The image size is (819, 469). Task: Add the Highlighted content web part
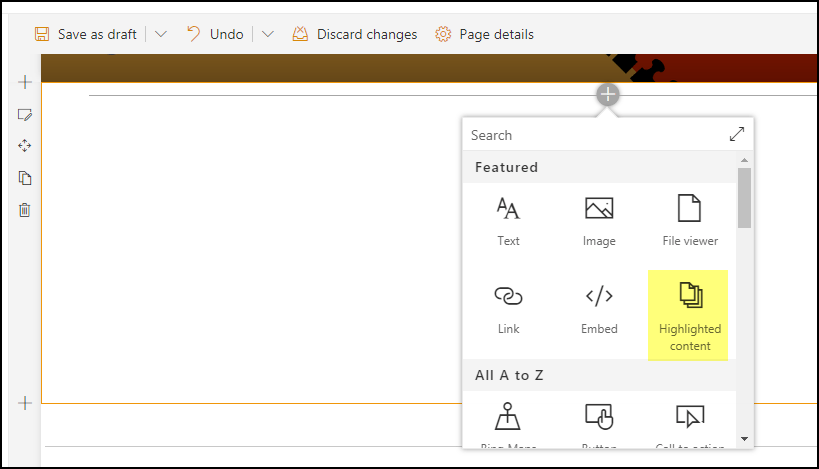point(689,315)
